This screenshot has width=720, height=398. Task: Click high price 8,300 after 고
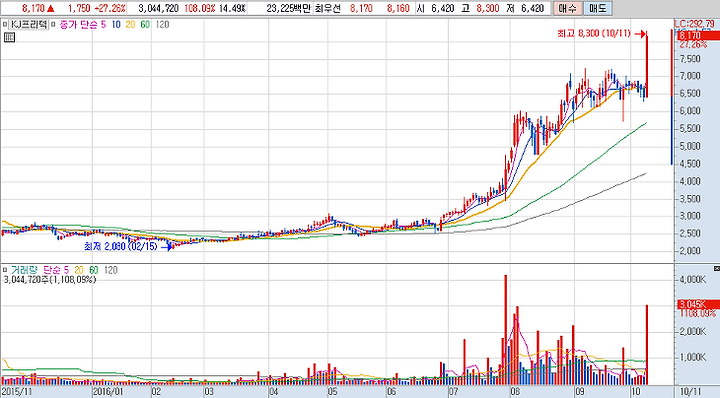point(488,8)
